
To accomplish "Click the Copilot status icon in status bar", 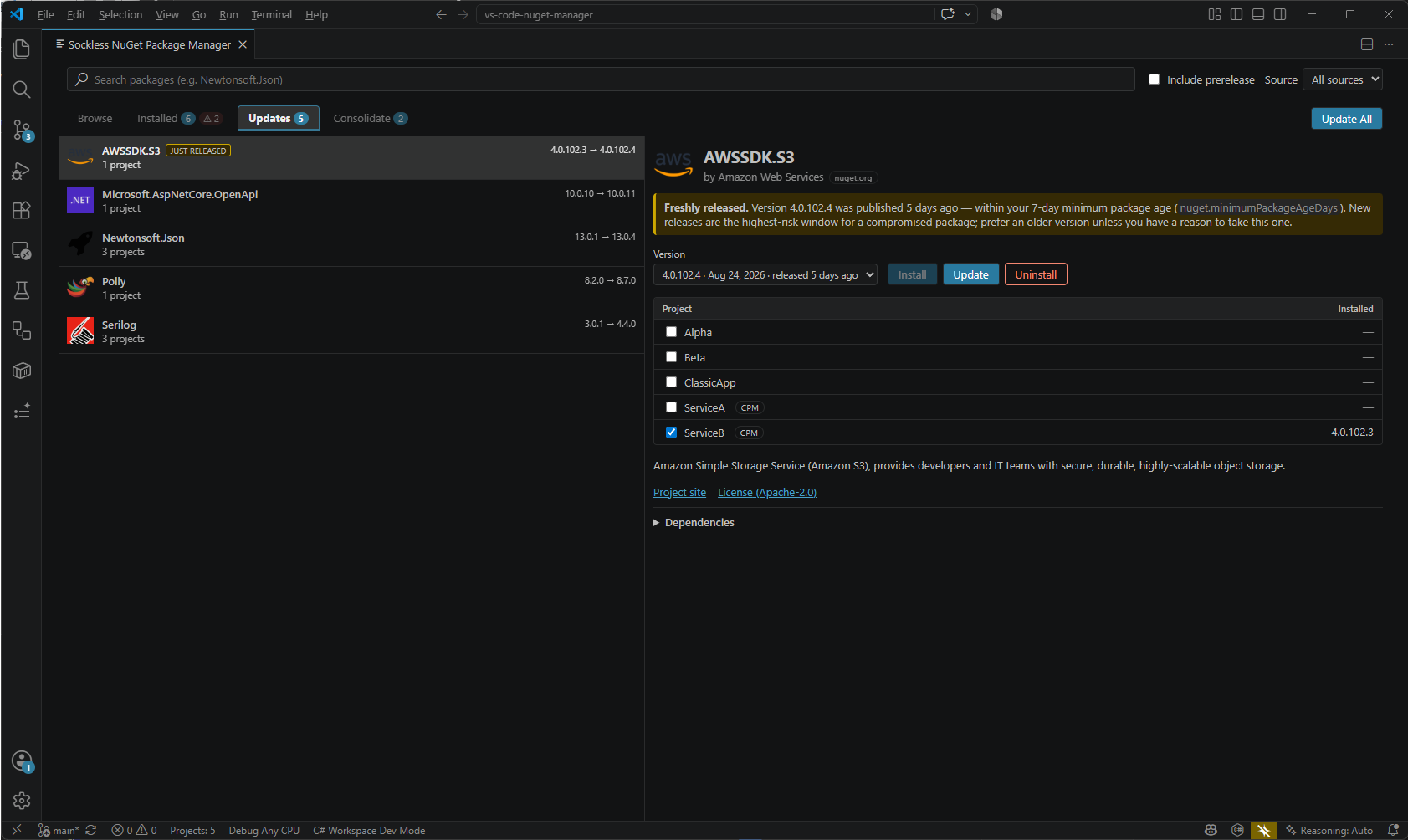I will pos(1211,830).
